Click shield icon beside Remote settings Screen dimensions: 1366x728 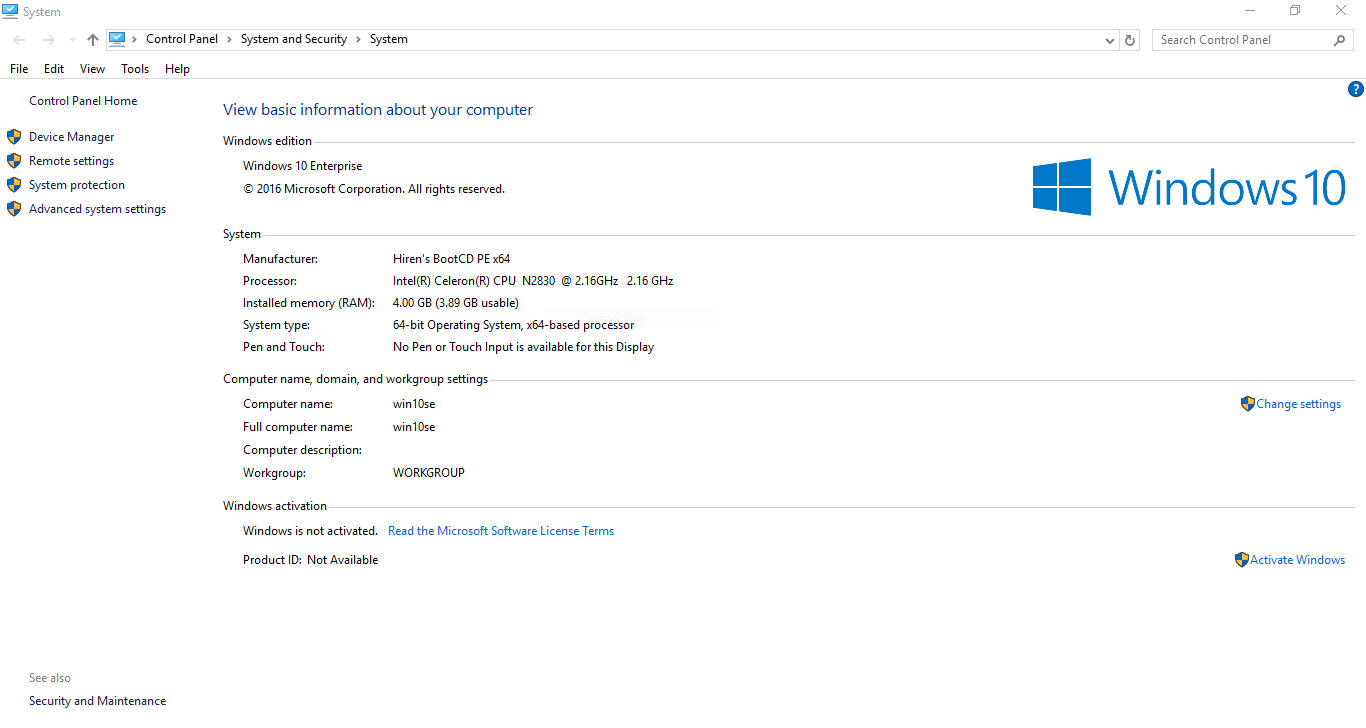point(14,161)
